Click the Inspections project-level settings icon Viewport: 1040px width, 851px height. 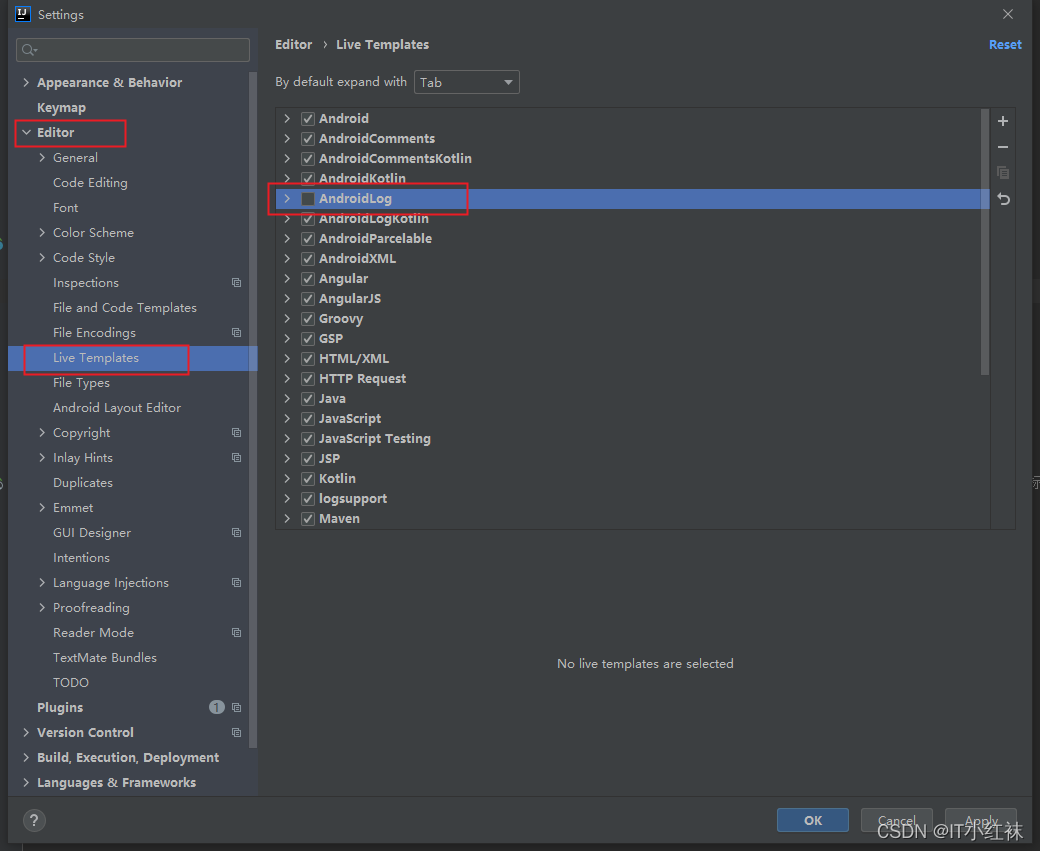[x=236, y=283]
